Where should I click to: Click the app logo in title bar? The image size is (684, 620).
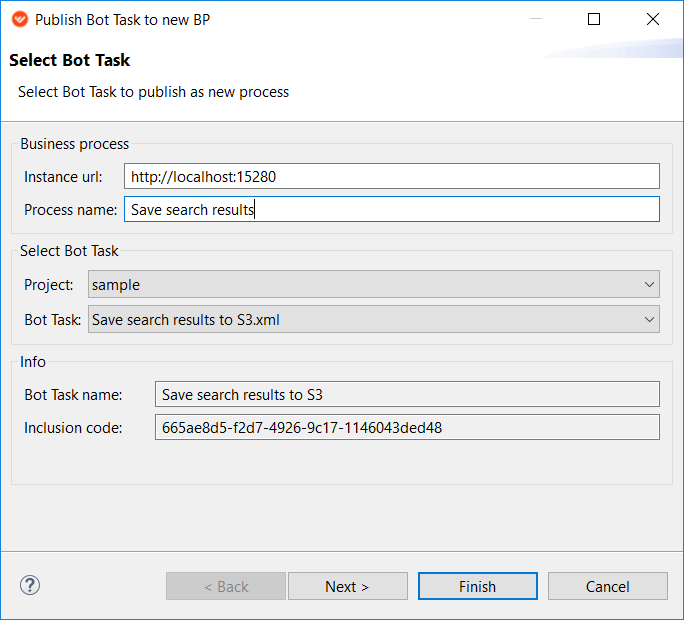(20, 20)
